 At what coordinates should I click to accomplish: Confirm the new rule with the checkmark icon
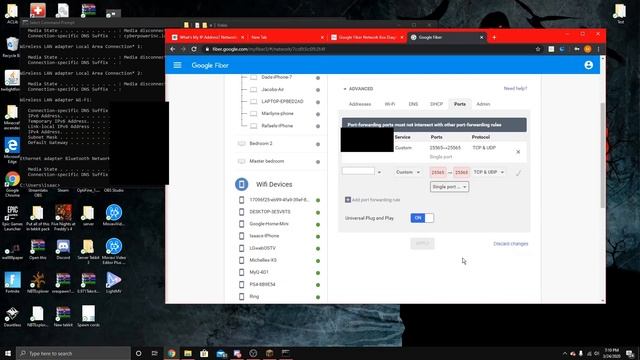(518, 173)
